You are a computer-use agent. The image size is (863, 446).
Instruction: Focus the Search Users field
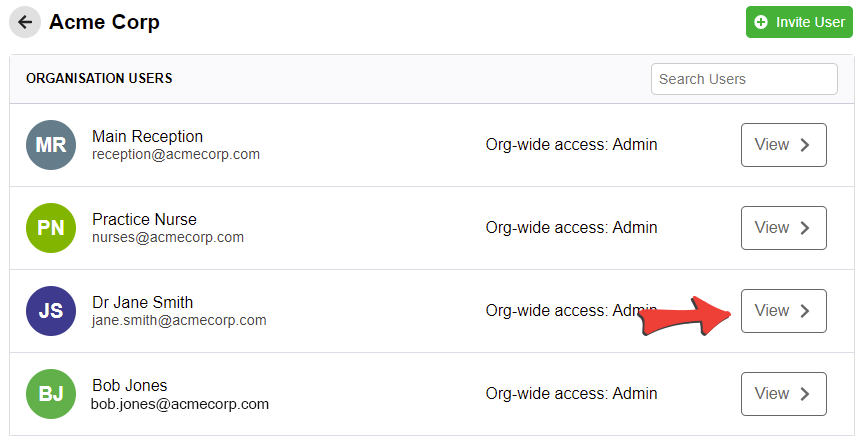click(x=744, y=79)
